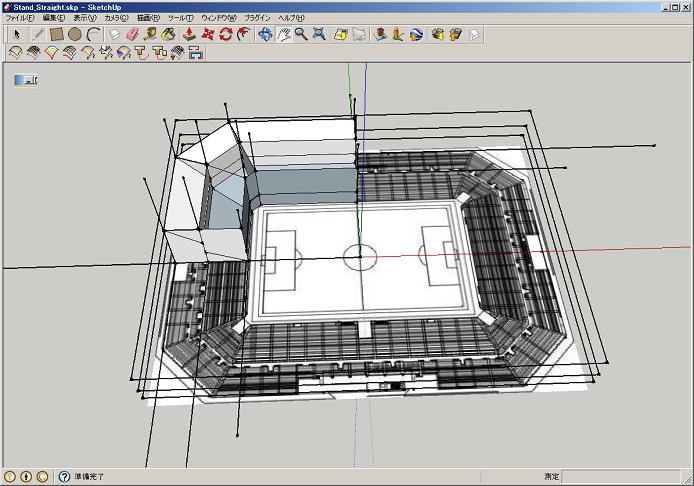694x486 pixels.
Task: Choose the Rectangle drawing tool
Action: pos(57,34)
